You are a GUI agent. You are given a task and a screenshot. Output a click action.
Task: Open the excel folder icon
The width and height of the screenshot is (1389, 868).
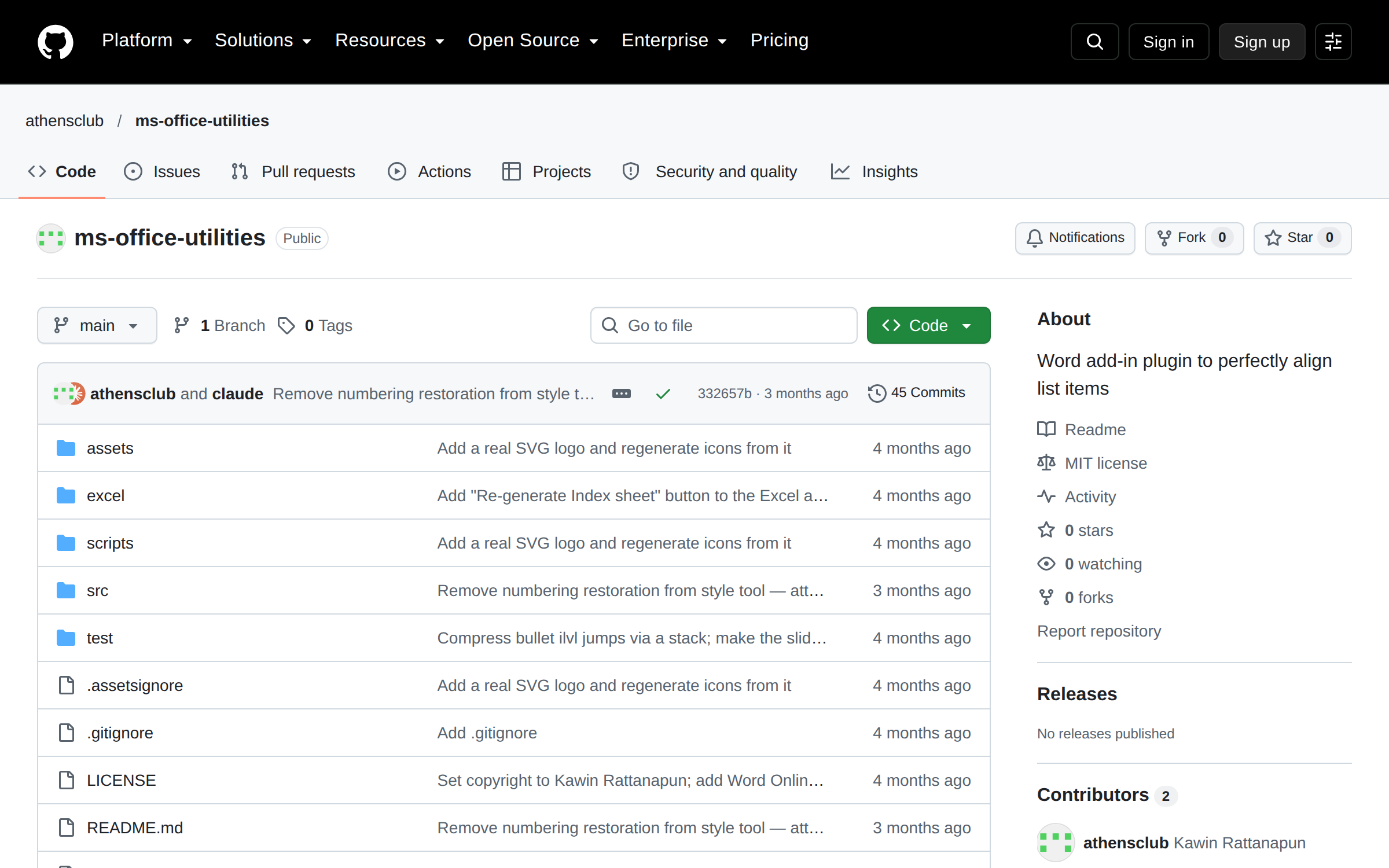coord(66,495)
